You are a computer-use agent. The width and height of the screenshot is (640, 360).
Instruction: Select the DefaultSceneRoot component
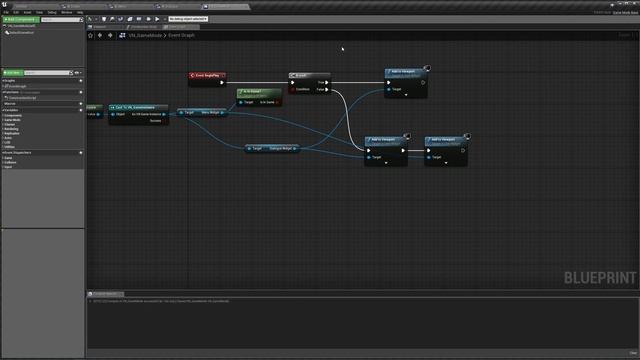pos(19,33)
